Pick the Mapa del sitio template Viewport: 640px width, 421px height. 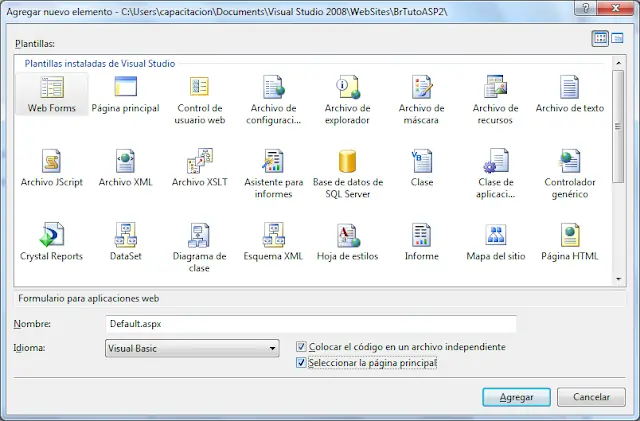point(496,242)
